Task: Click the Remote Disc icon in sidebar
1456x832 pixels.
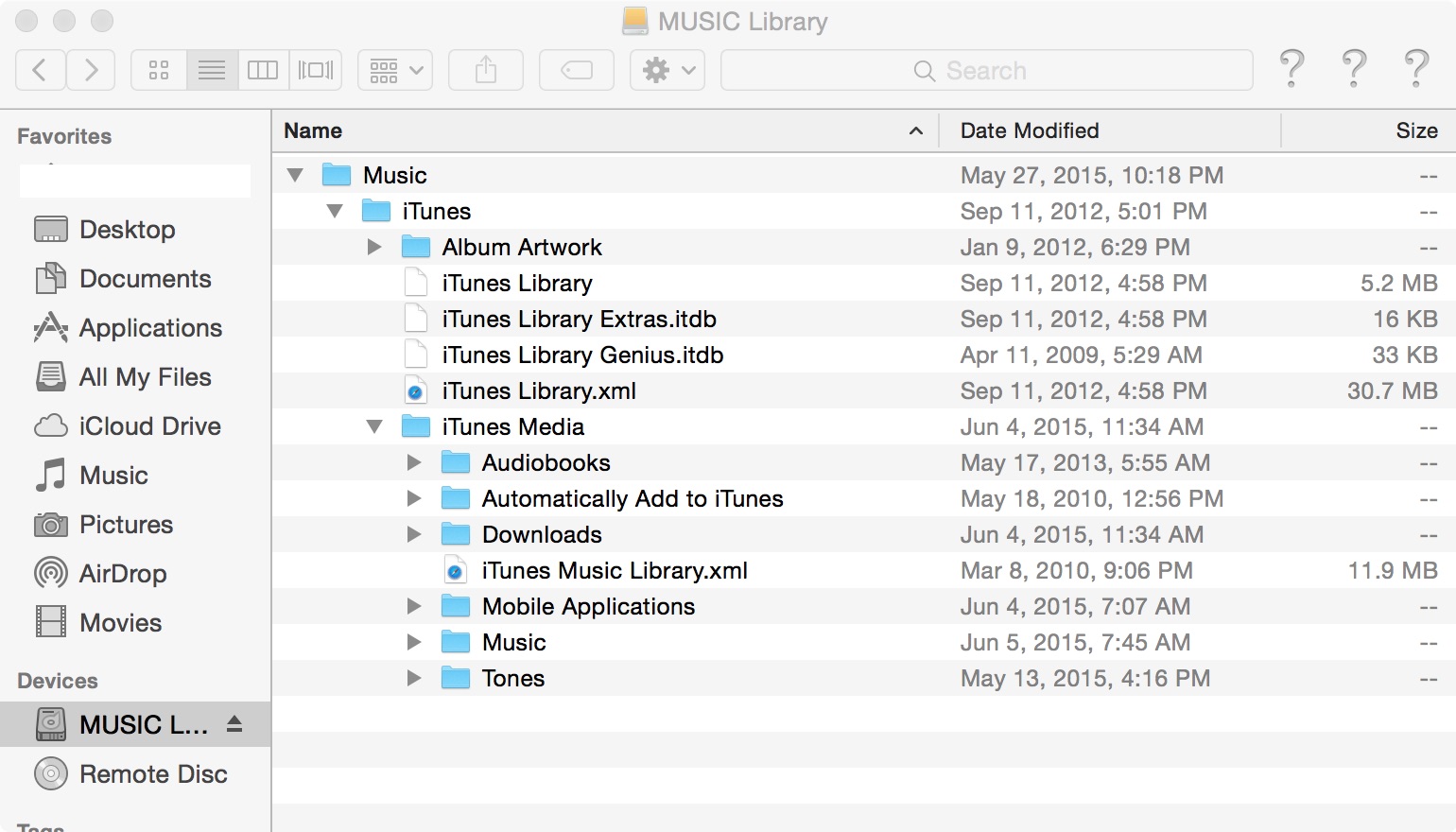Action: (x=51, y=773)
